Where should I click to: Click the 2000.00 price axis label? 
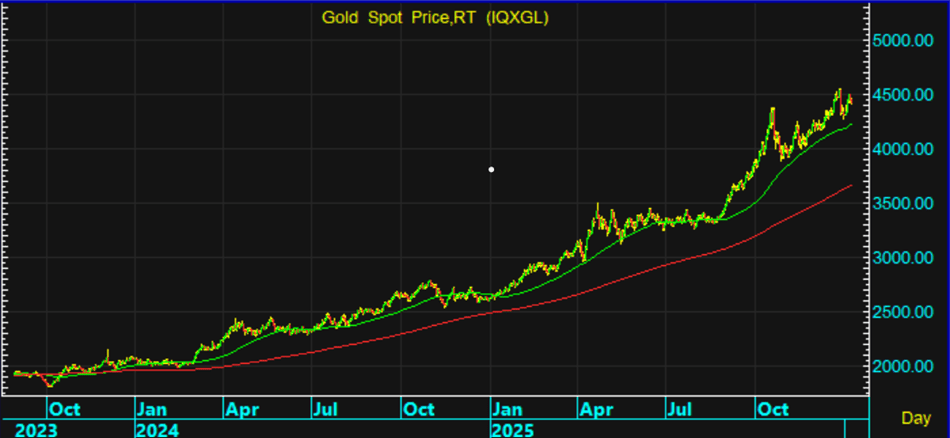pyautogui.click(x=908, y=366)
